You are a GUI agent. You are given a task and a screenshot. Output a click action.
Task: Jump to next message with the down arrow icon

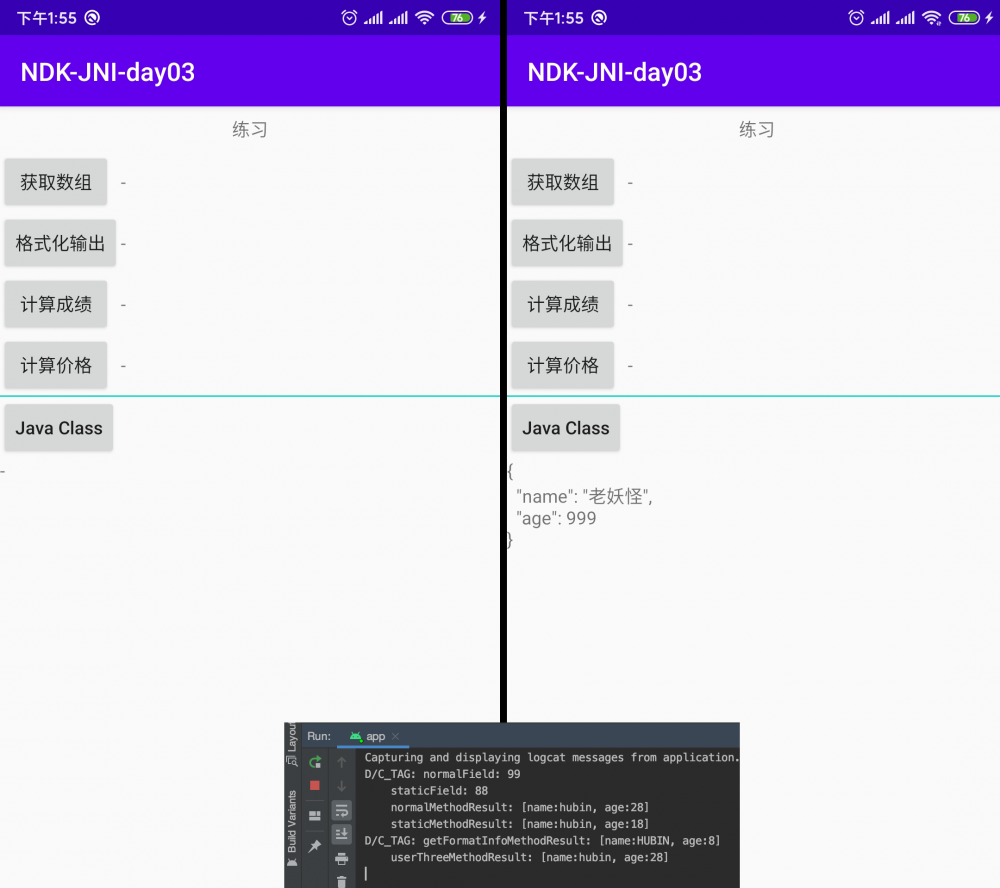pos(341,784)
